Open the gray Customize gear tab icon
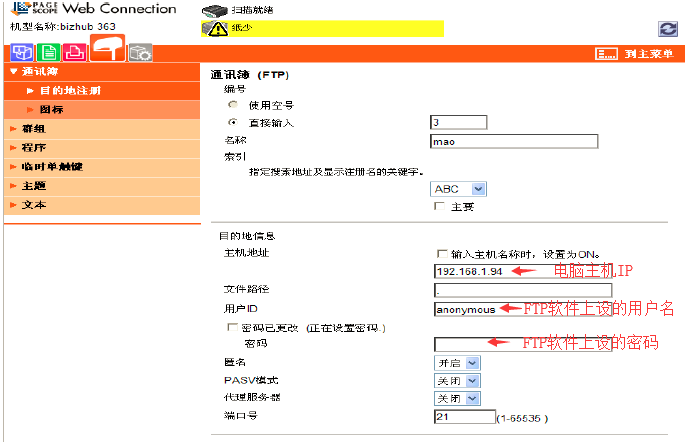The image size is (692, 447). 141,53
